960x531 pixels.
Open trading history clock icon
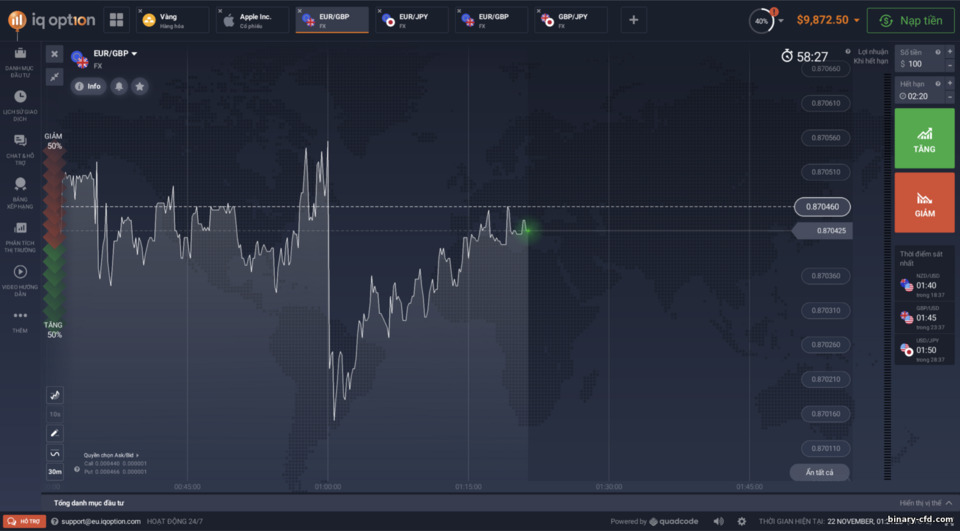click(20, 97)
